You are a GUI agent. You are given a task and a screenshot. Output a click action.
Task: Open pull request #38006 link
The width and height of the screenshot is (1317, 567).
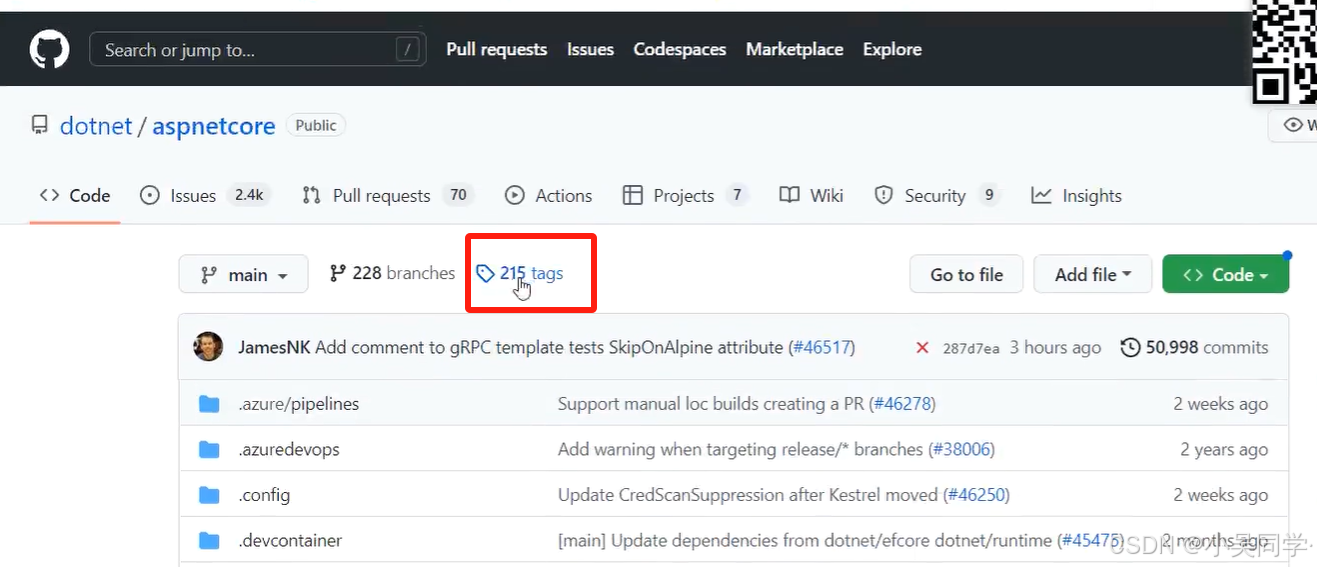click(961, 449)
